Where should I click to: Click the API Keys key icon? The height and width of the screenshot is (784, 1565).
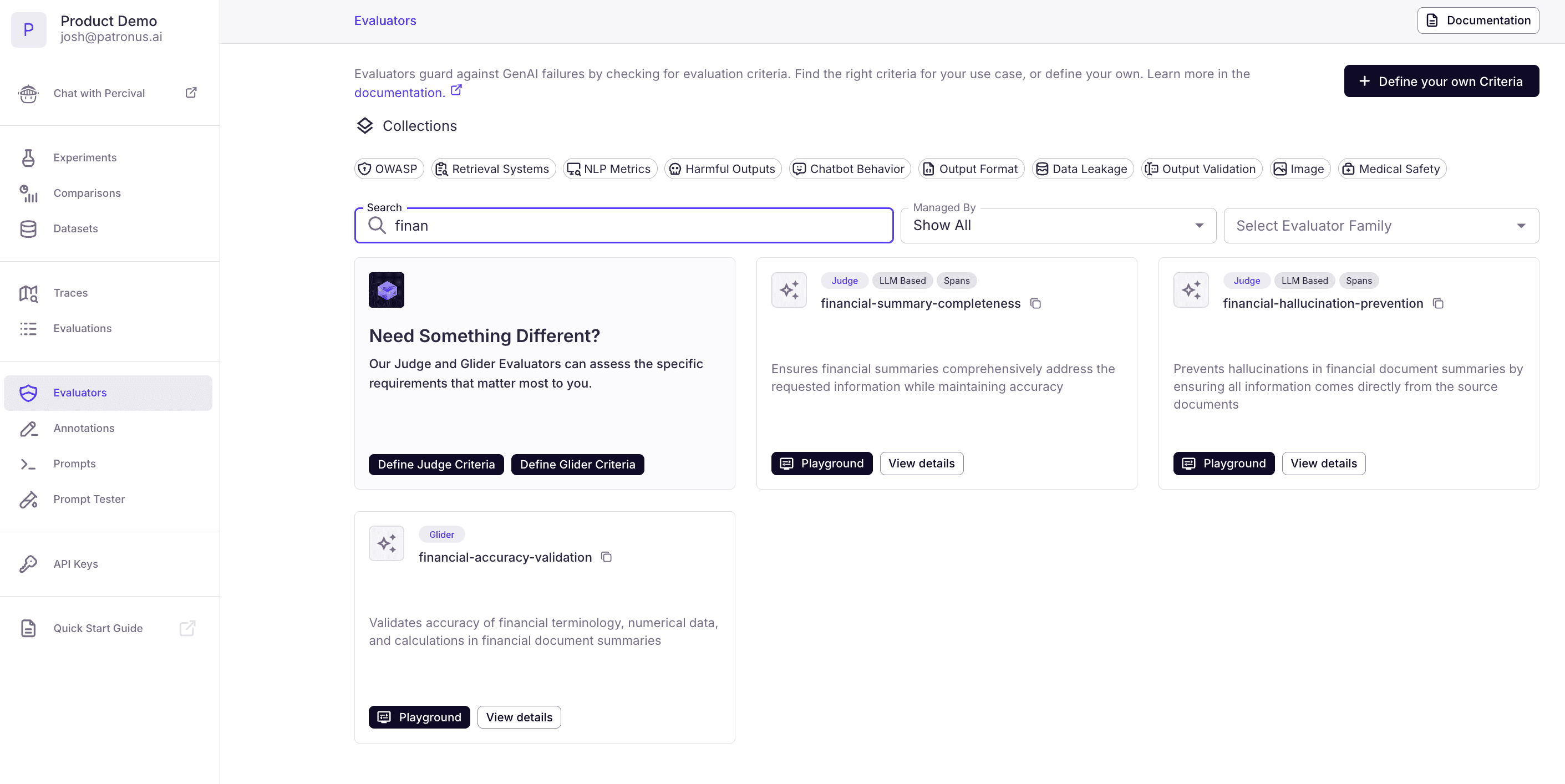tap(28, 563)
